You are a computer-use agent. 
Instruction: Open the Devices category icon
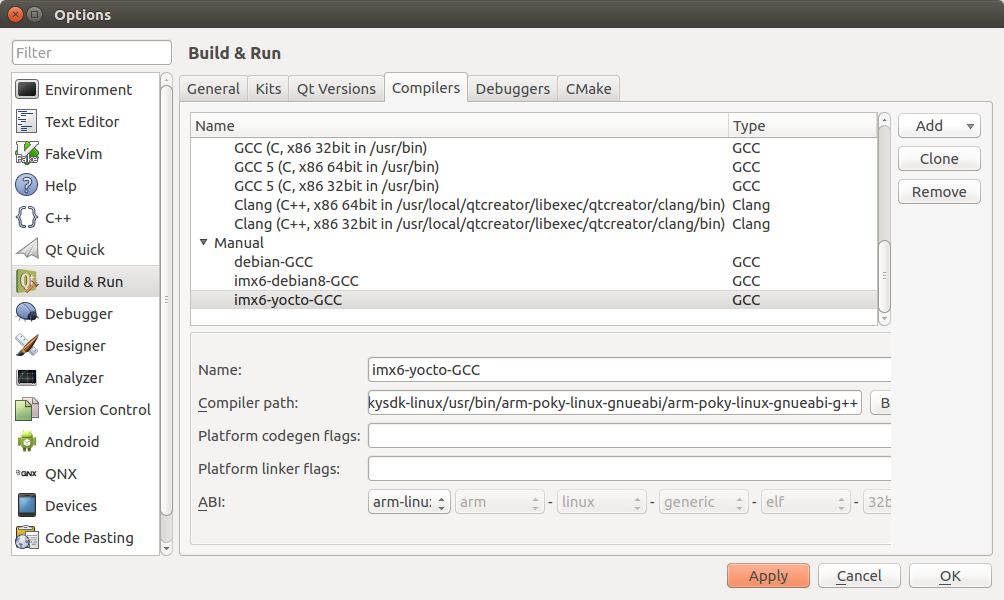tap(28, 506)
